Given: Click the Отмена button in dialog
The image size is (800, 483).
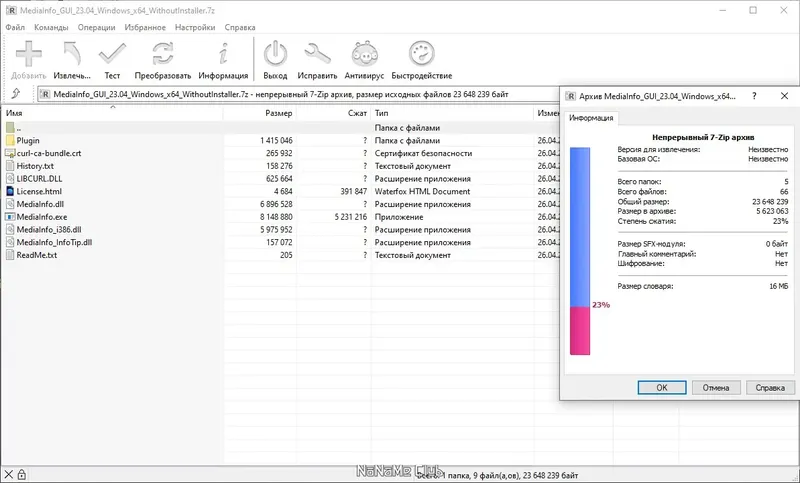Looking at the screenshot, I should [x=716, y=388].
